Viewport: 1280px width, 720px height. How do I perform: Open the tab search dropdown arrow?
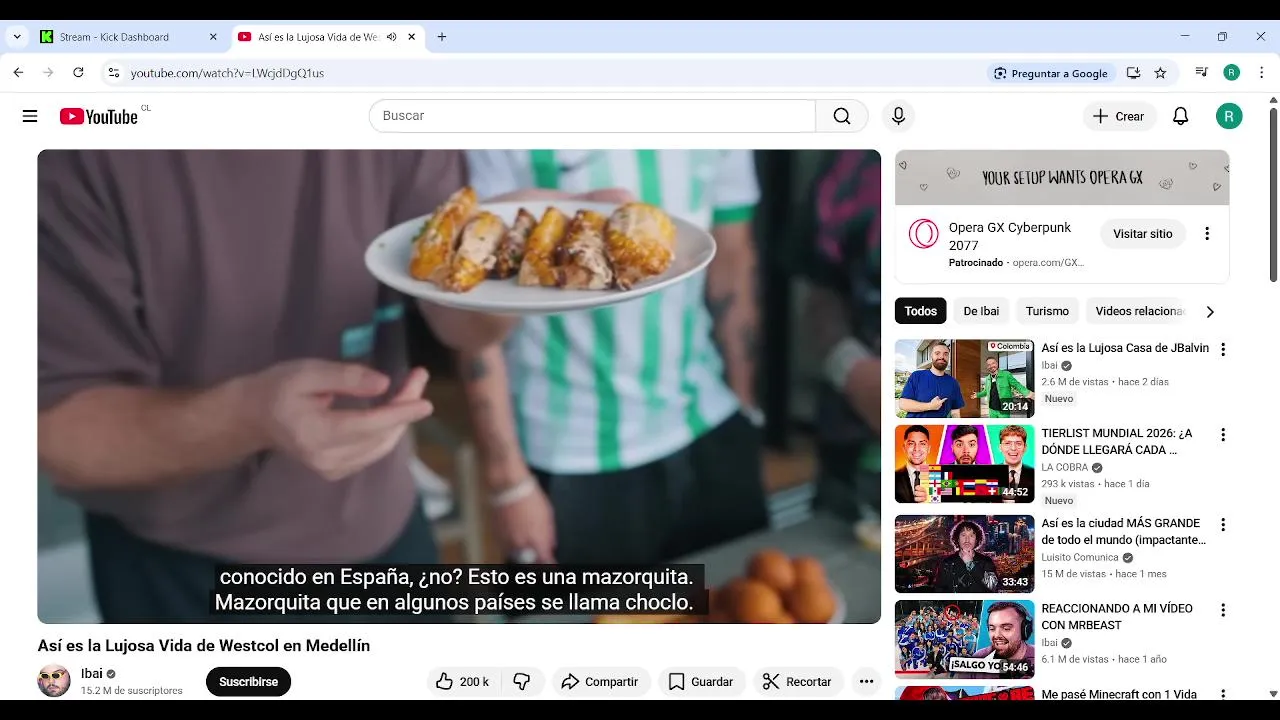[17, 37]
